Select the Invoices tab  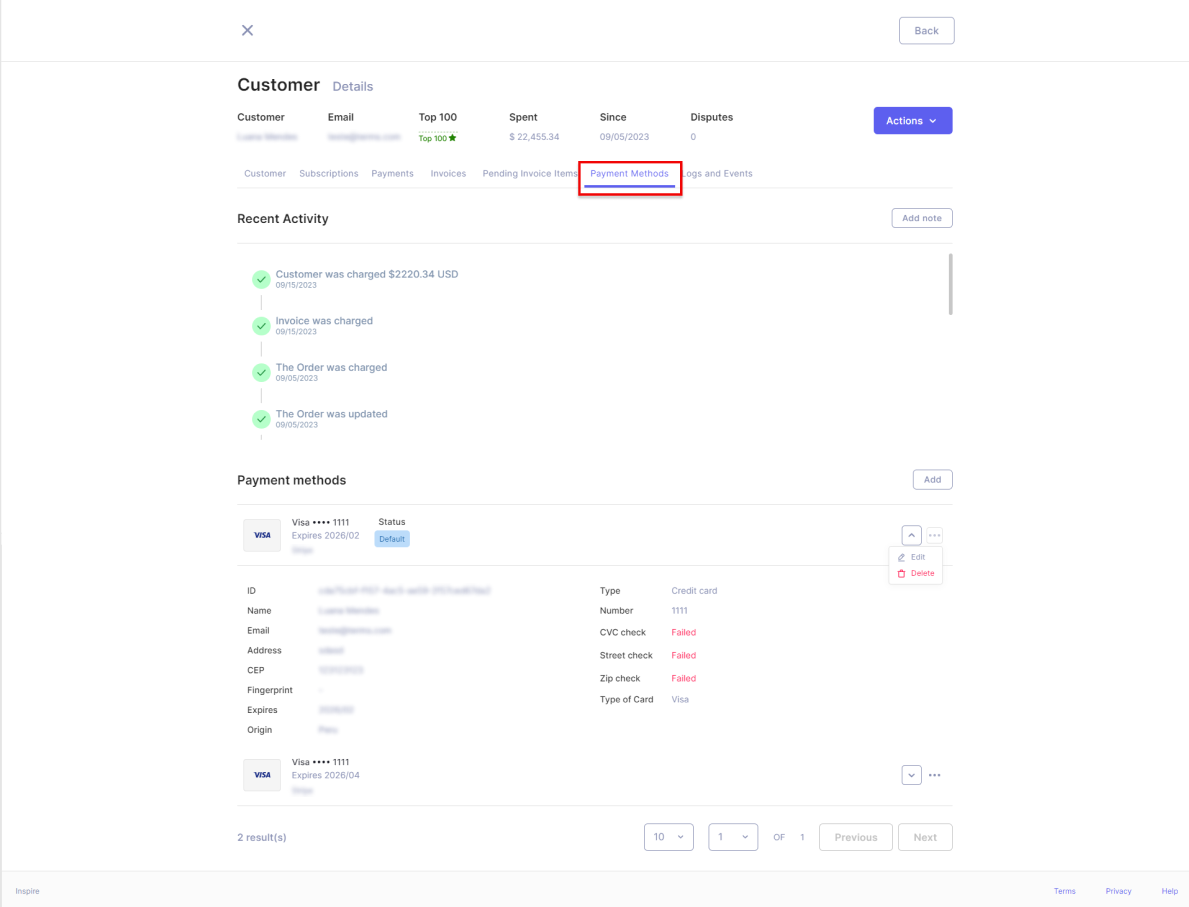(448, 174)
